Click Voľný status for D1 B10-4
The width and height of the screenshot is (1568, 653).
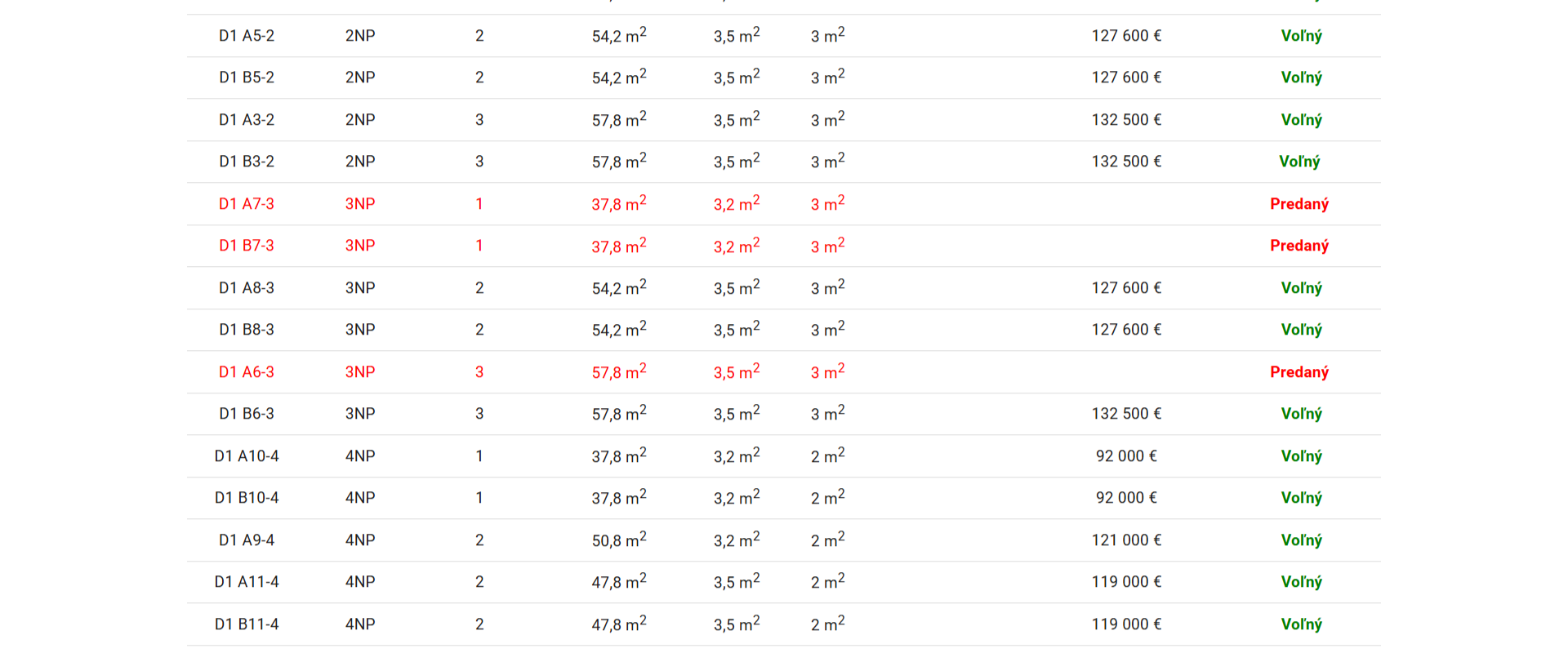(1301, 498)
